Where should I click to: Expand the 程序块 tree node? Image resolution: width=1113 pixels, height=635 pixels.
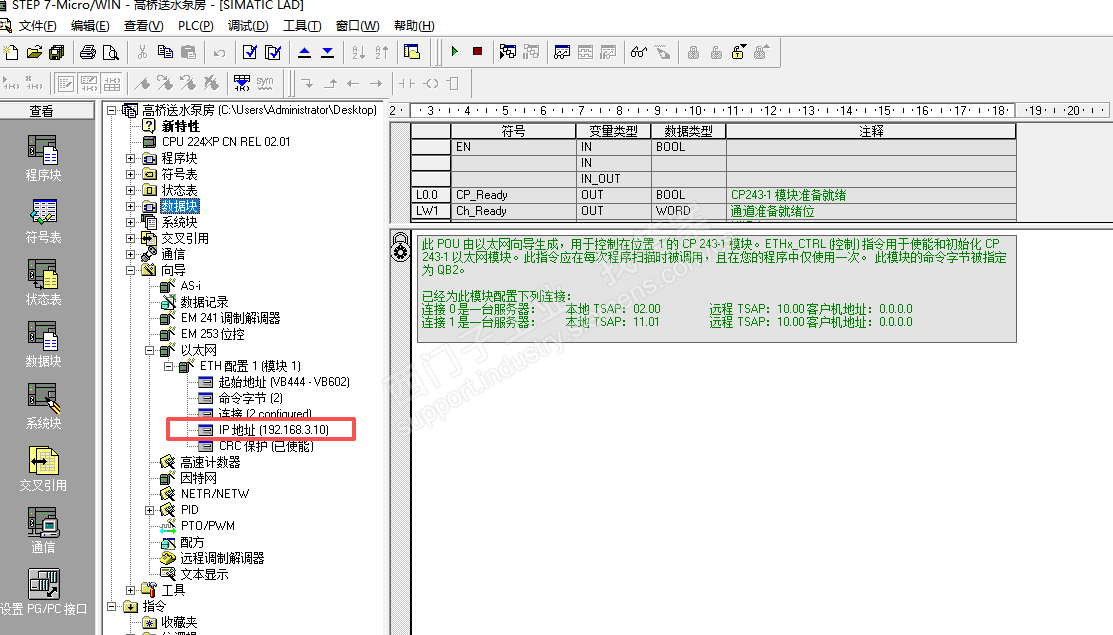(x=131, y=158)
